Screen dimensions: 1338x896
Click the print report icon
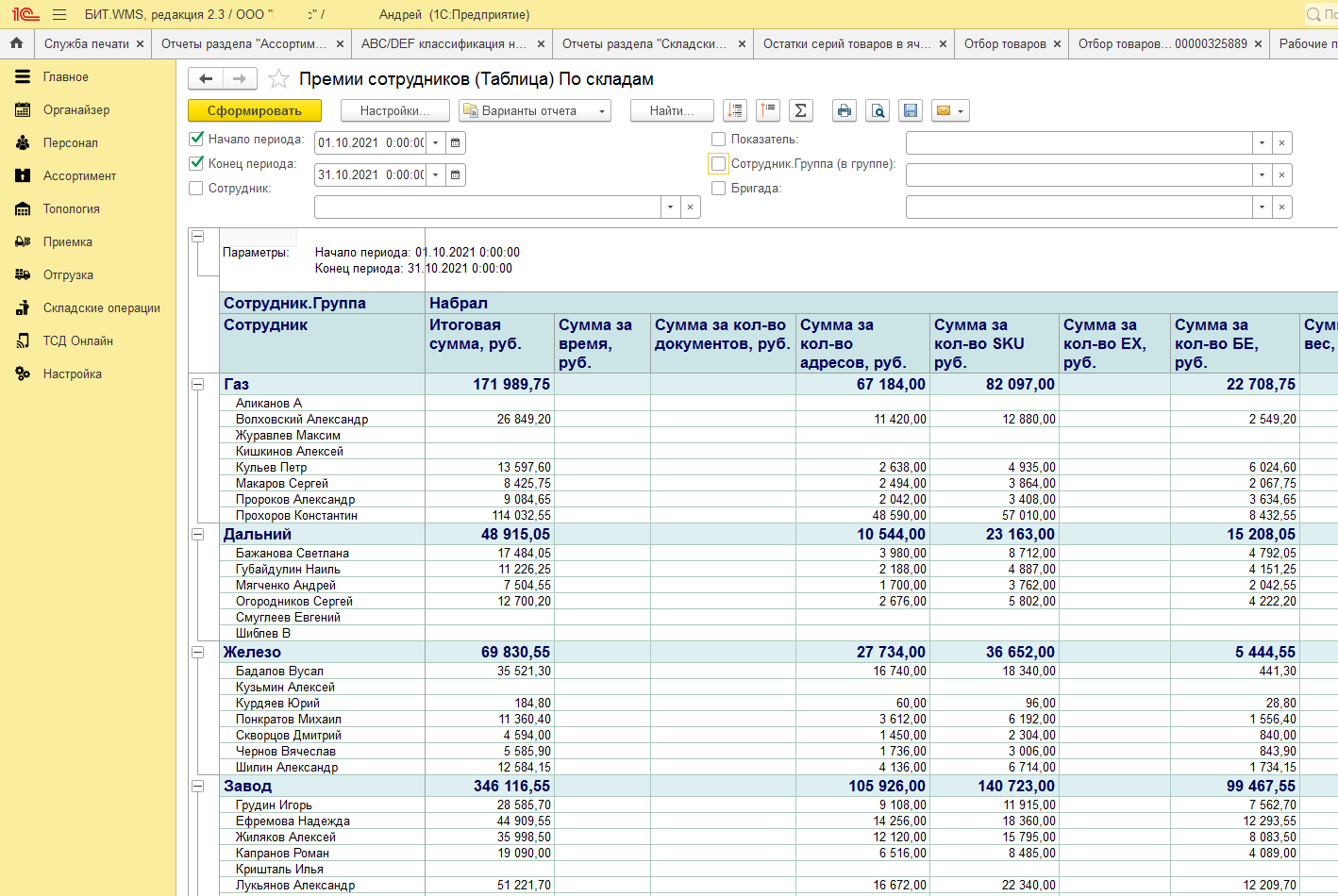[x=844, y=110]
